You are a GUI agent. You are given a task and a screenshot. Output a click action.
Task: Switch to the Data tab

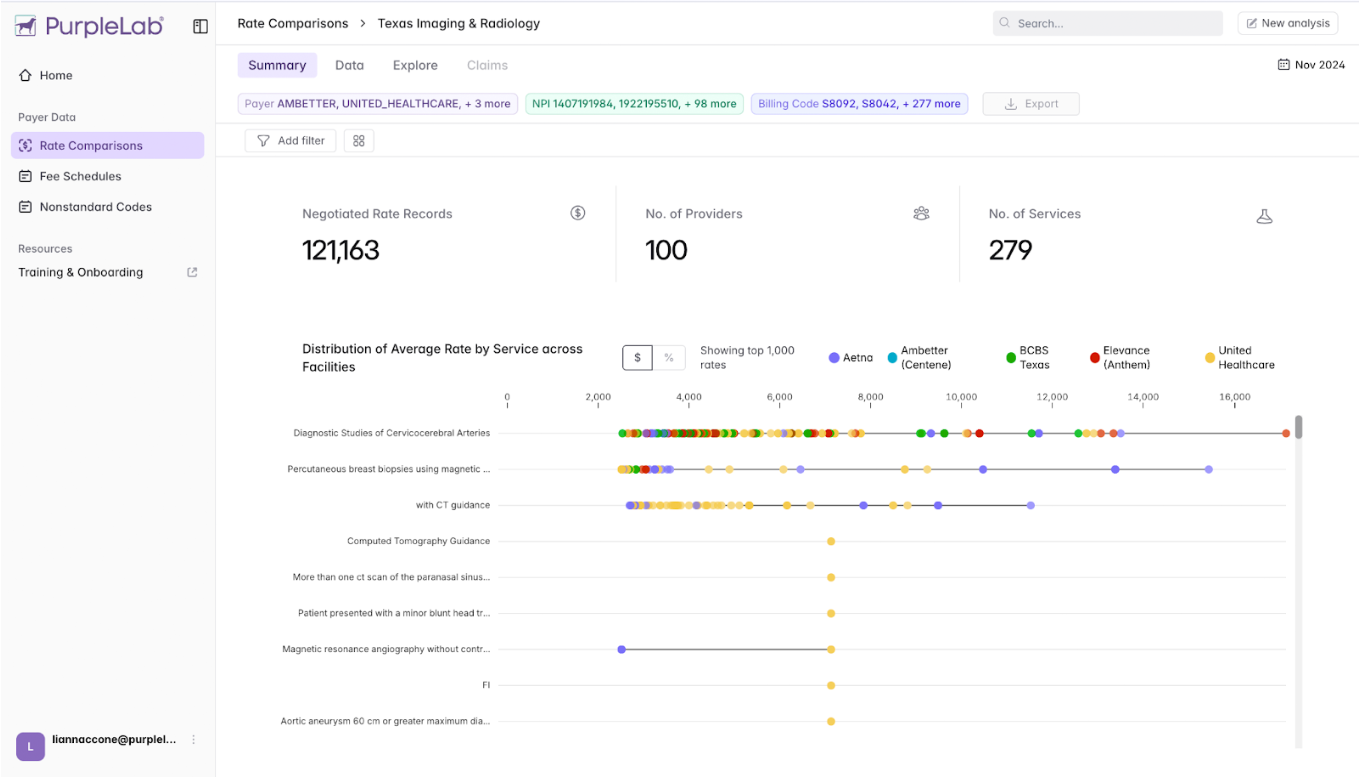pos(349,65)
